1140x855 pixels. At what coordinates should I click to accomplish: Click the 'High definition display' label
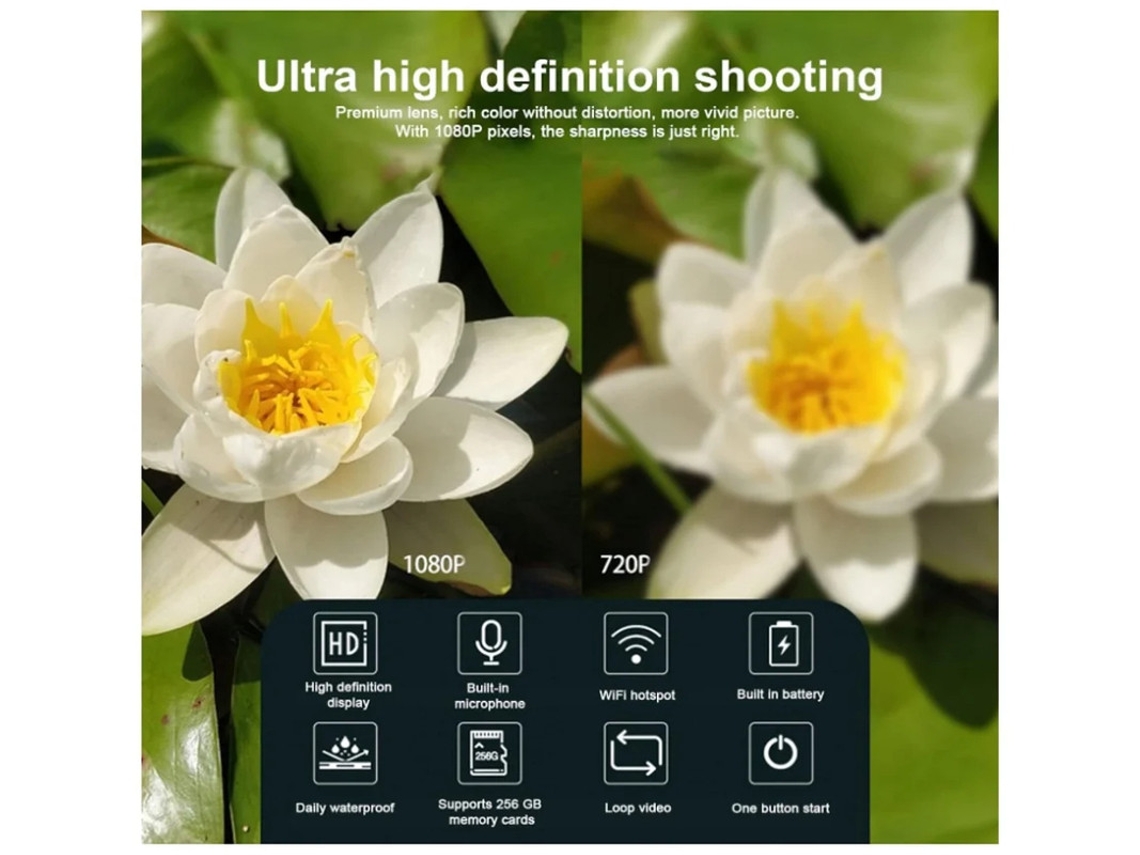[x=348, y=695]
